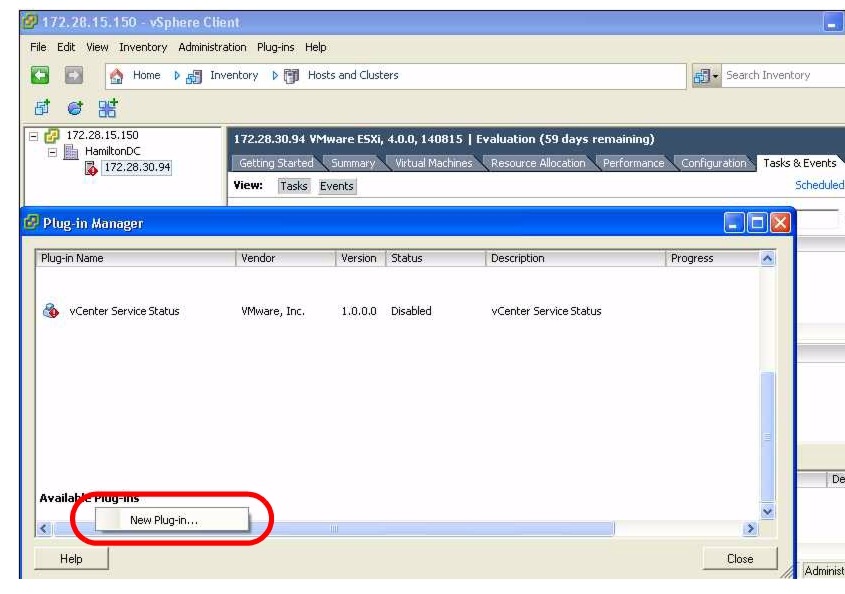
Task: Switch to the Getting Started tab
Action: (276, 163)
